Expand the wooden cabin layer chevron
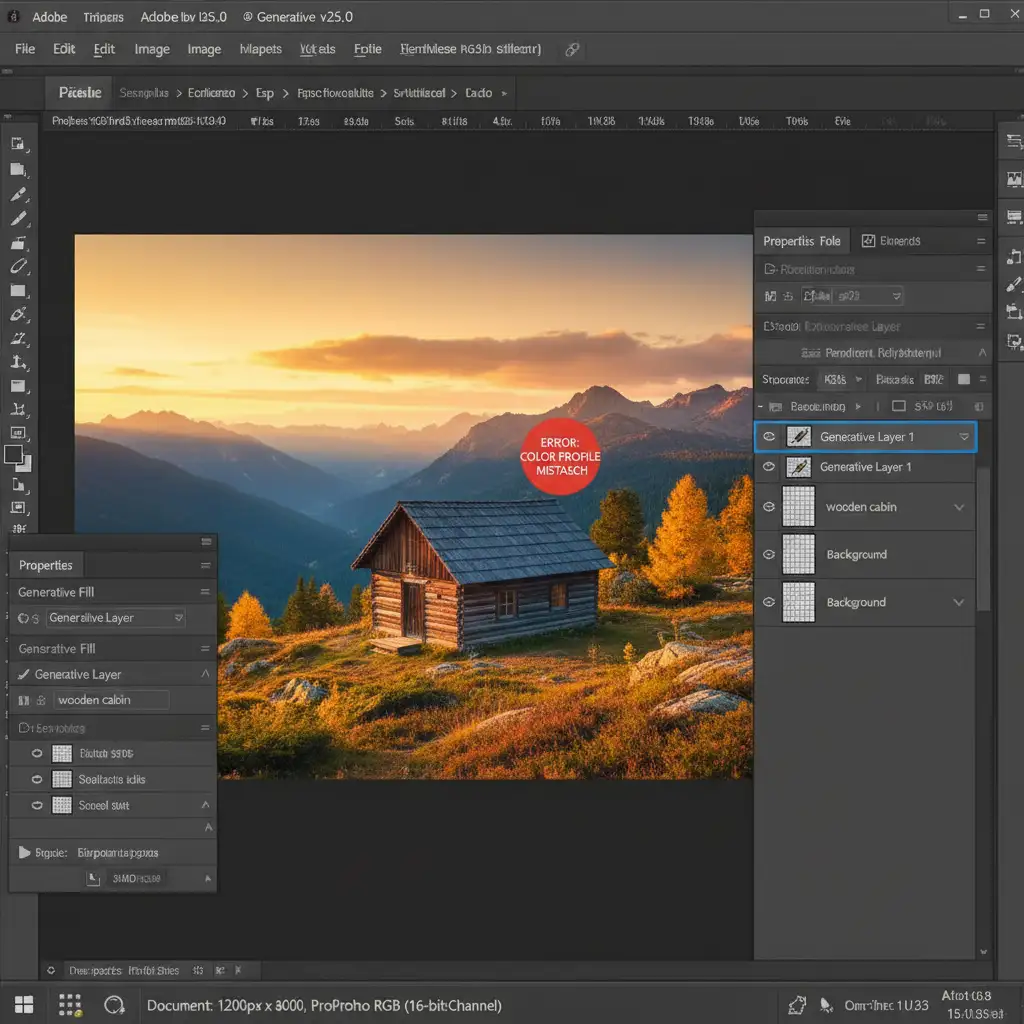 click(x=959, y=507)
